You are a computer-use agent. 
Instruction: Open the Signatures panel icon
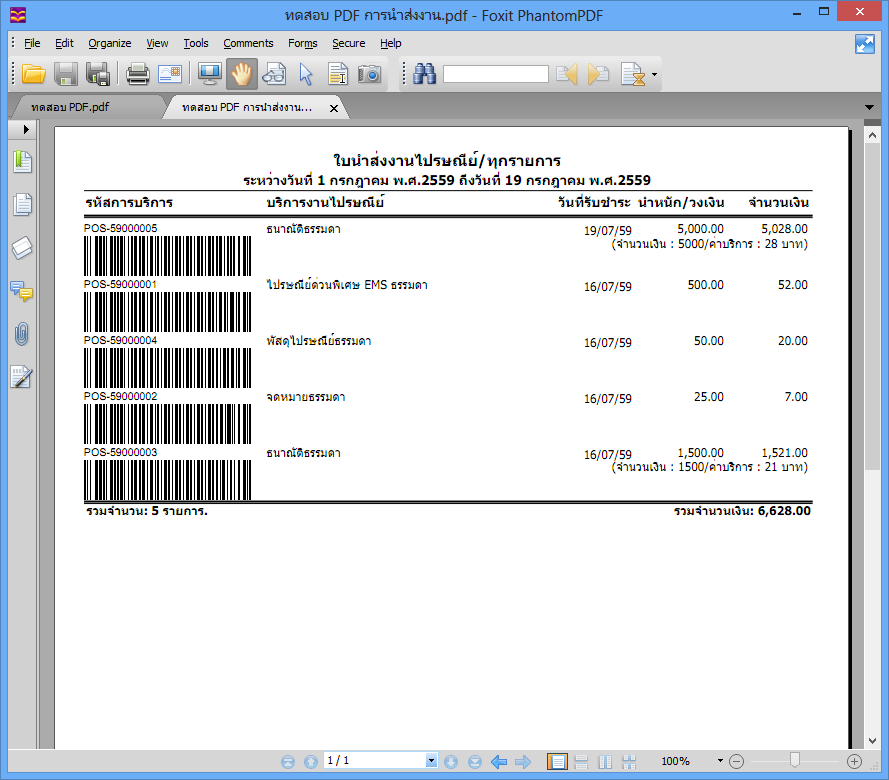coord(22,377)
